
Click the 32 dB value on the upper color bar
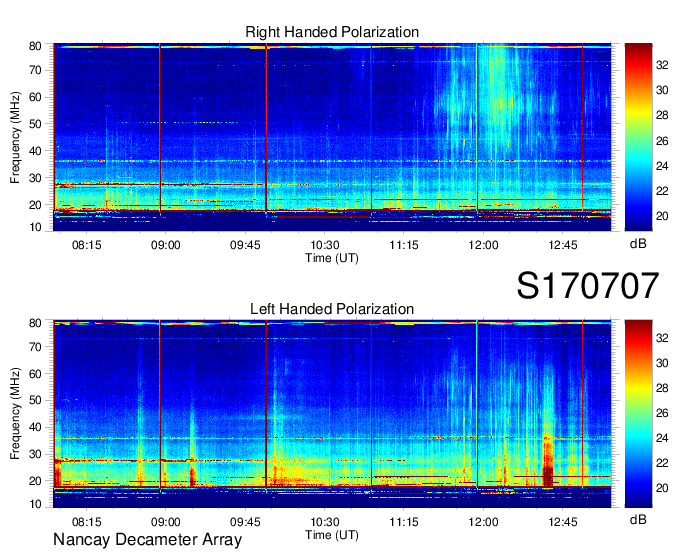click(662, 65)
